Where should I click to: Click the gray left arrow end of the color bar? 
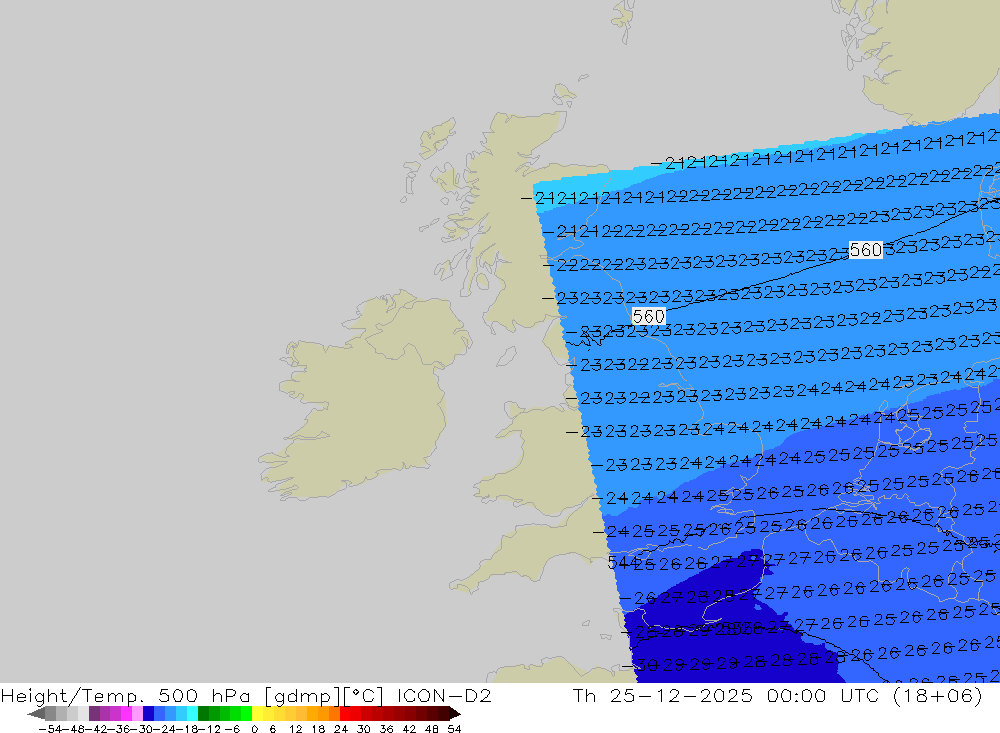click(36, 713)
